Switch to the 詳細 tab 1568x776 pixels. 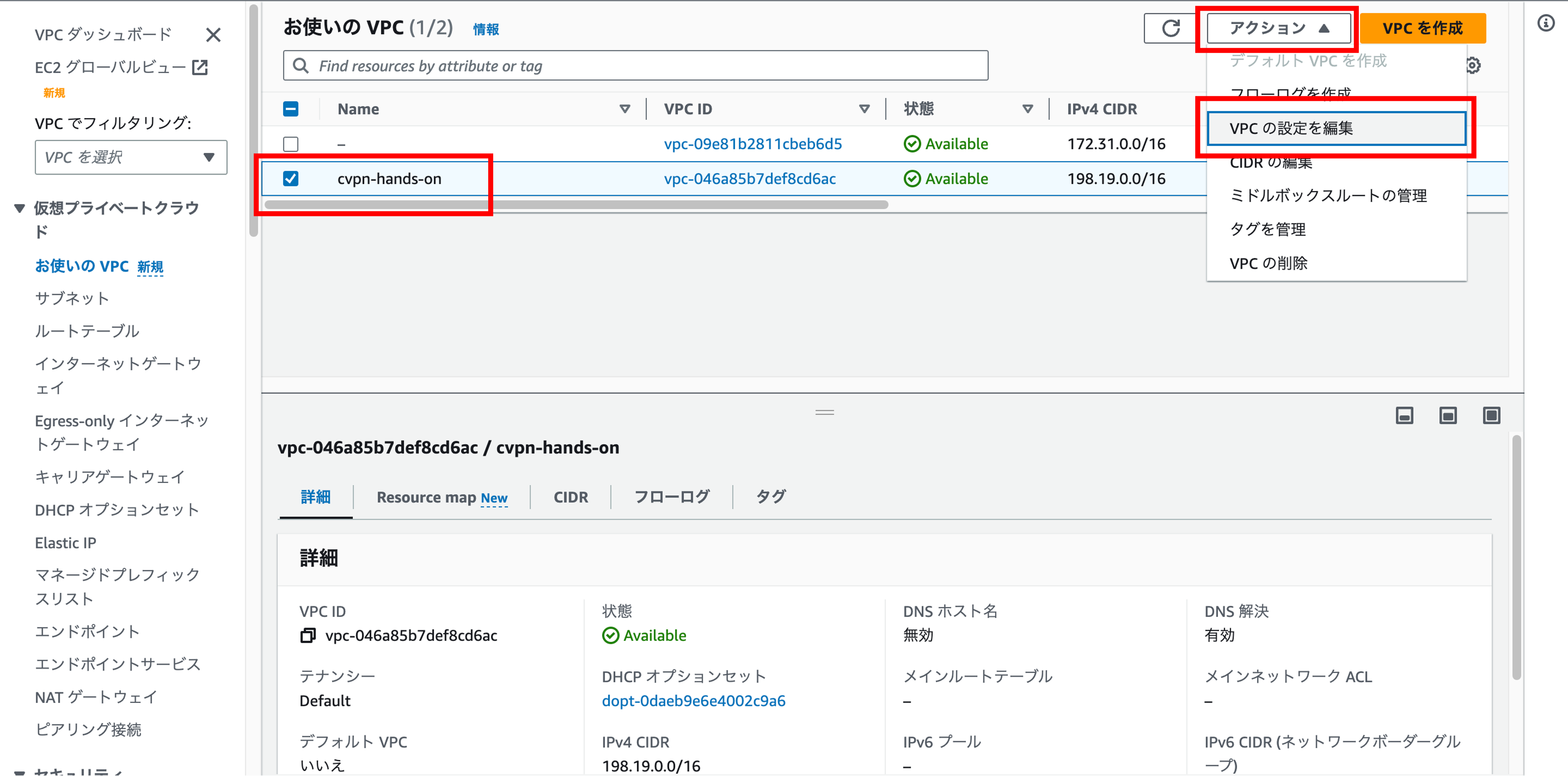pyautogui.click(x=316, y=497)
